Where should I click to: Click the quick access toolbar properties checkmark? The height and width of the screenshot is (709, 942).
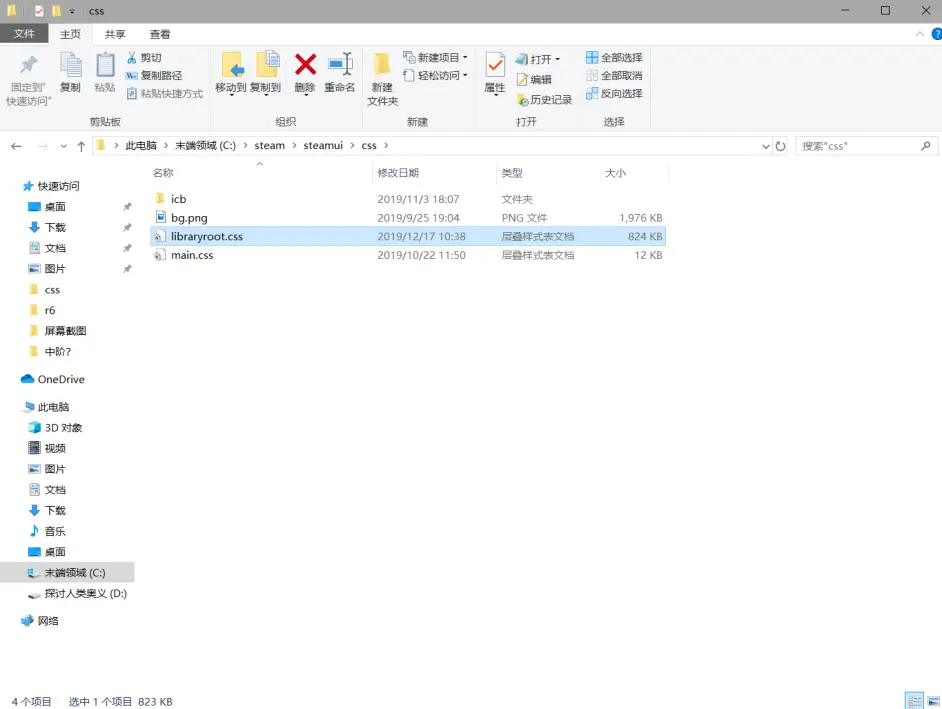(39, 11)
